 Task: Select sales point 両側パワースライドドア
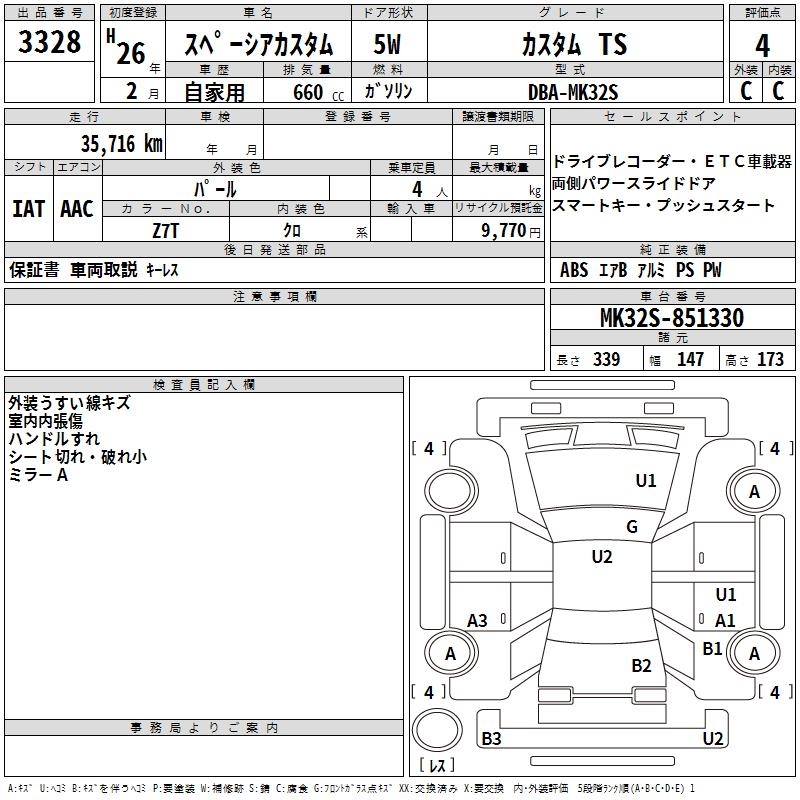(x=634, y=183)
